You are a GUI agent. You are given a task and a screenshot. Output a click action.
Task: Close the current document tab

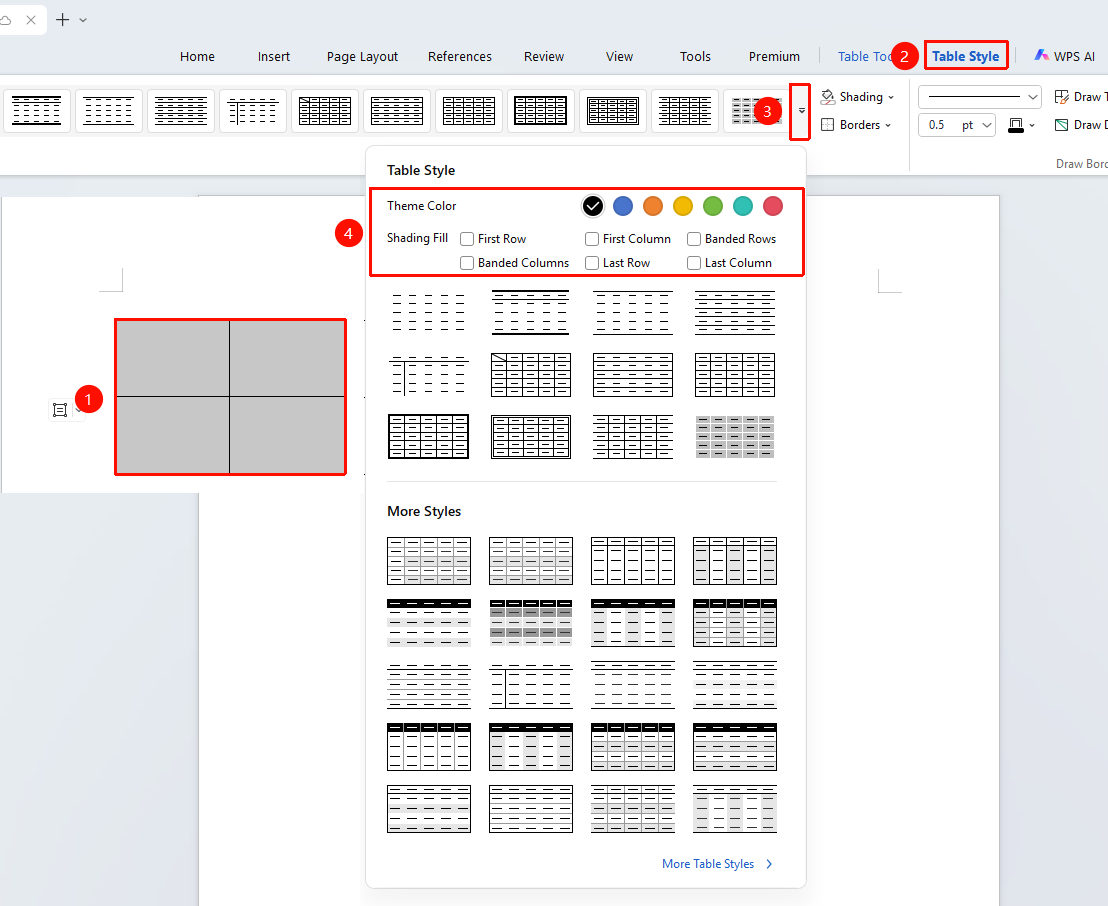31,20
